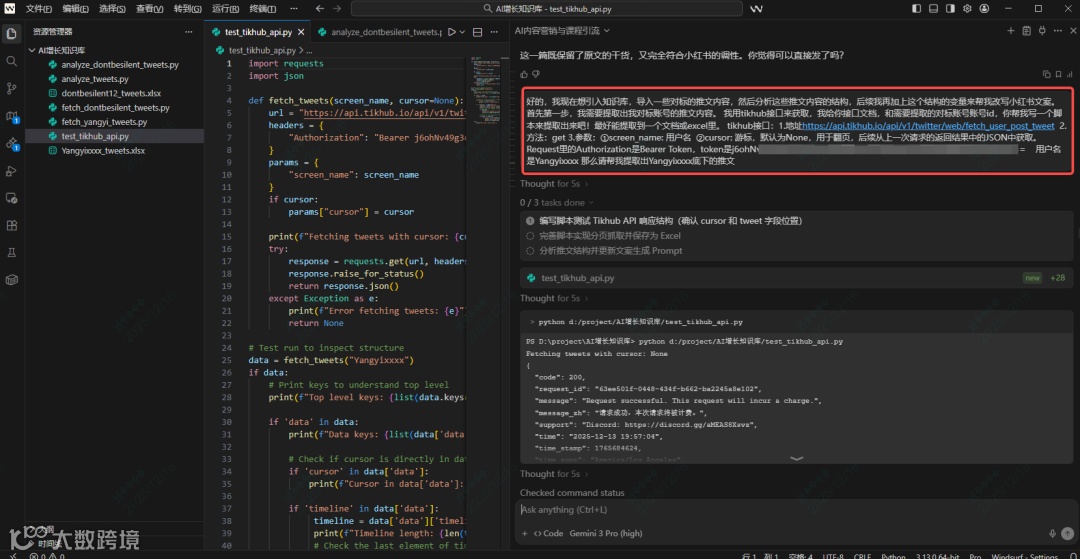The width and height of the screenshot is (1080, 559).
Task: Open the 查看 menu
Action: [149, 9]
